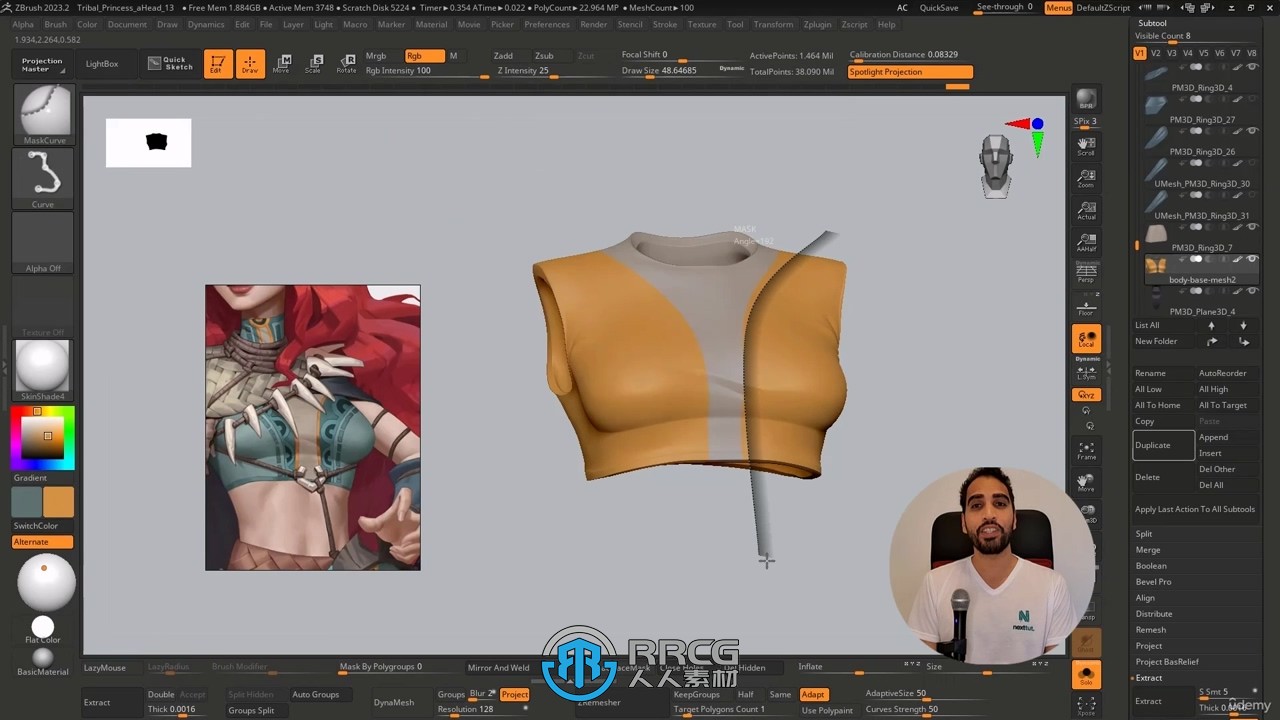1280x720 pixels.
Task: Move subtool down with arrow
Action: point(1244,325)
